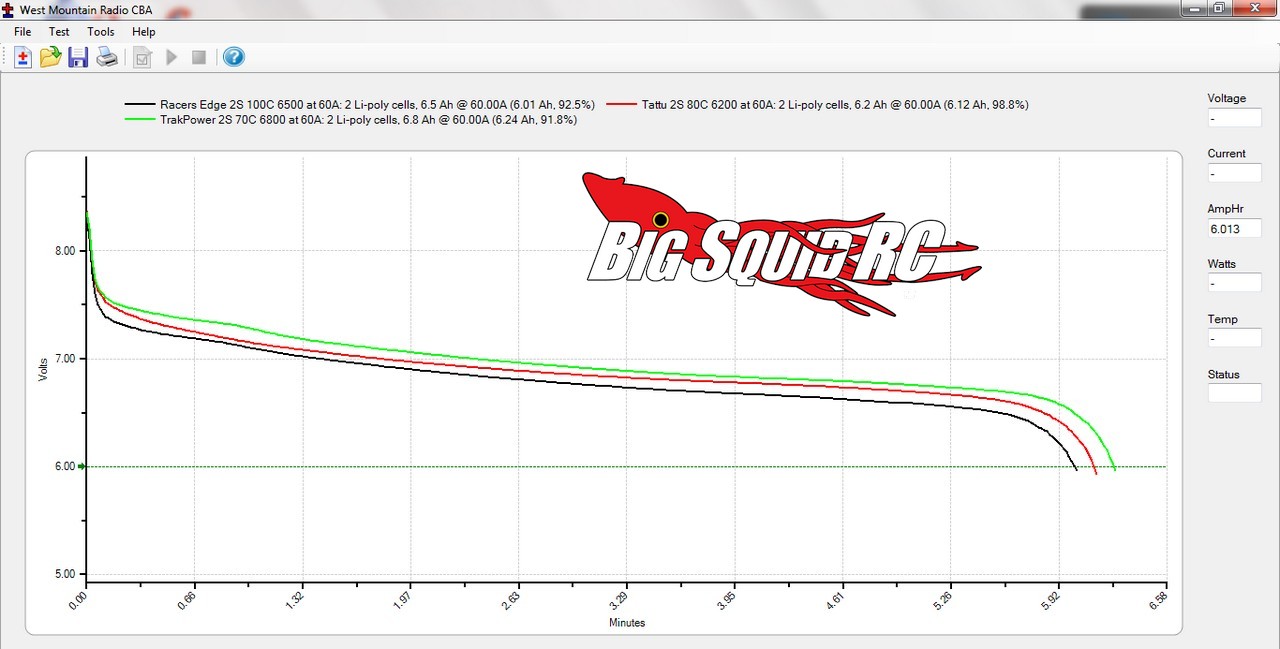Click the "West Mountain Radio CBA" window title
The image size is (1280, 649).
(86, 10)
